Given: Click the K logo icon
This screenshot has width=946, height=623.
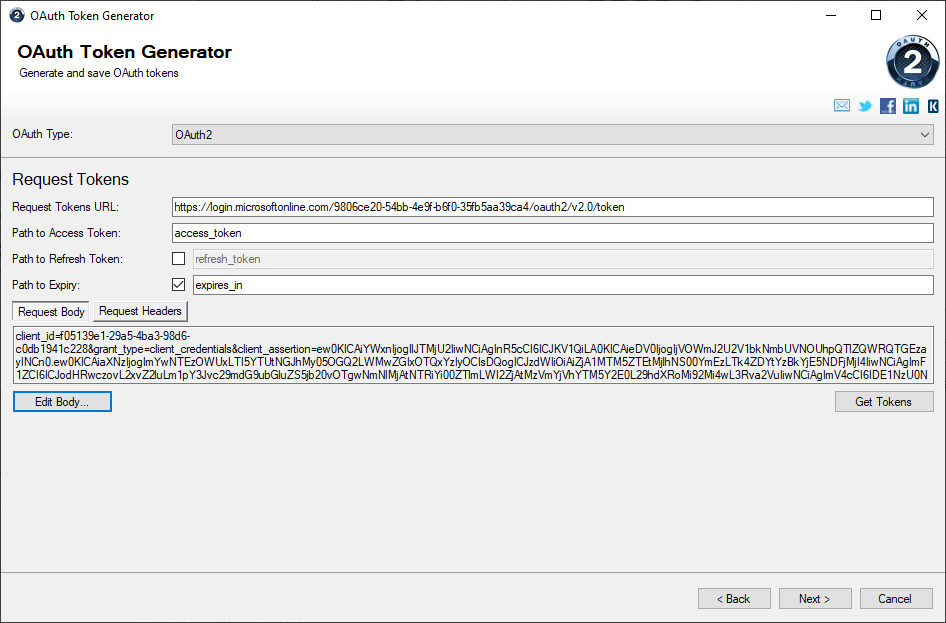Looking at the screenshot, I should [x=933, y=106].
